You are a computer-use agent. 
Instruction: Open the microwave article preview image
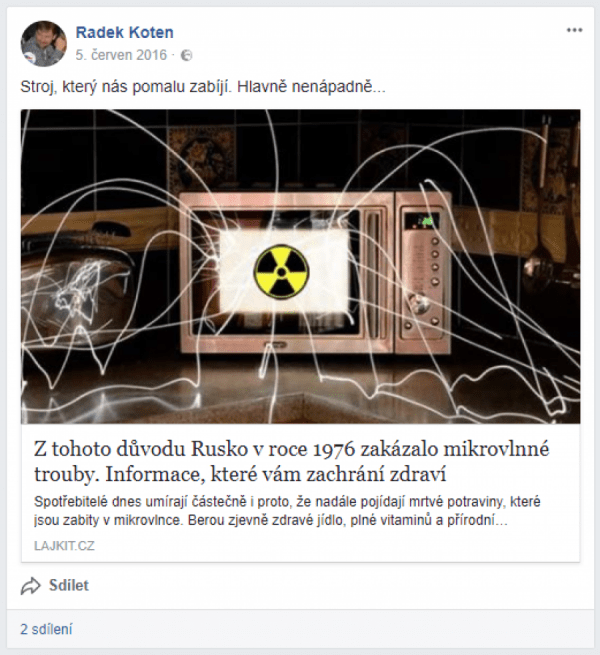(x=300, y=267)
